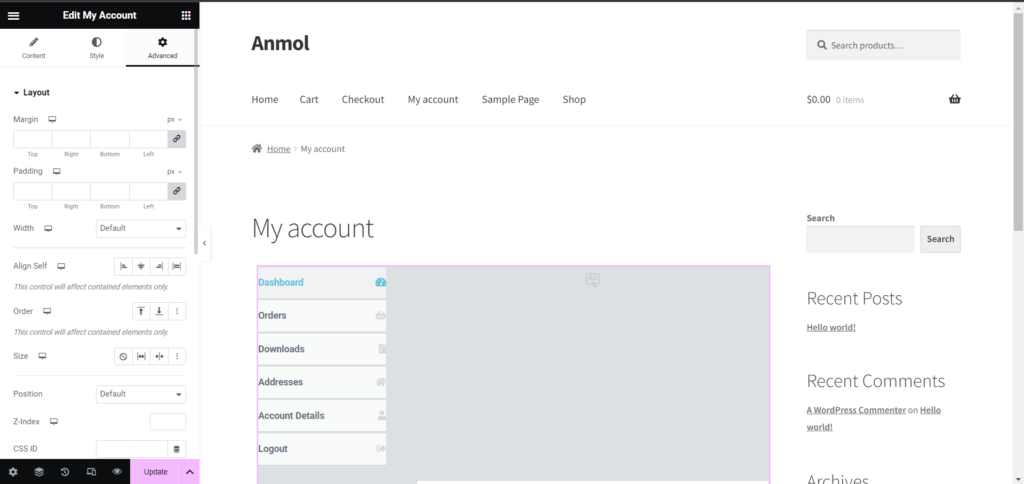Open the Hello world! recent post
The height and width of the screenshot is (484, 1024).
[x=831, y=327]
